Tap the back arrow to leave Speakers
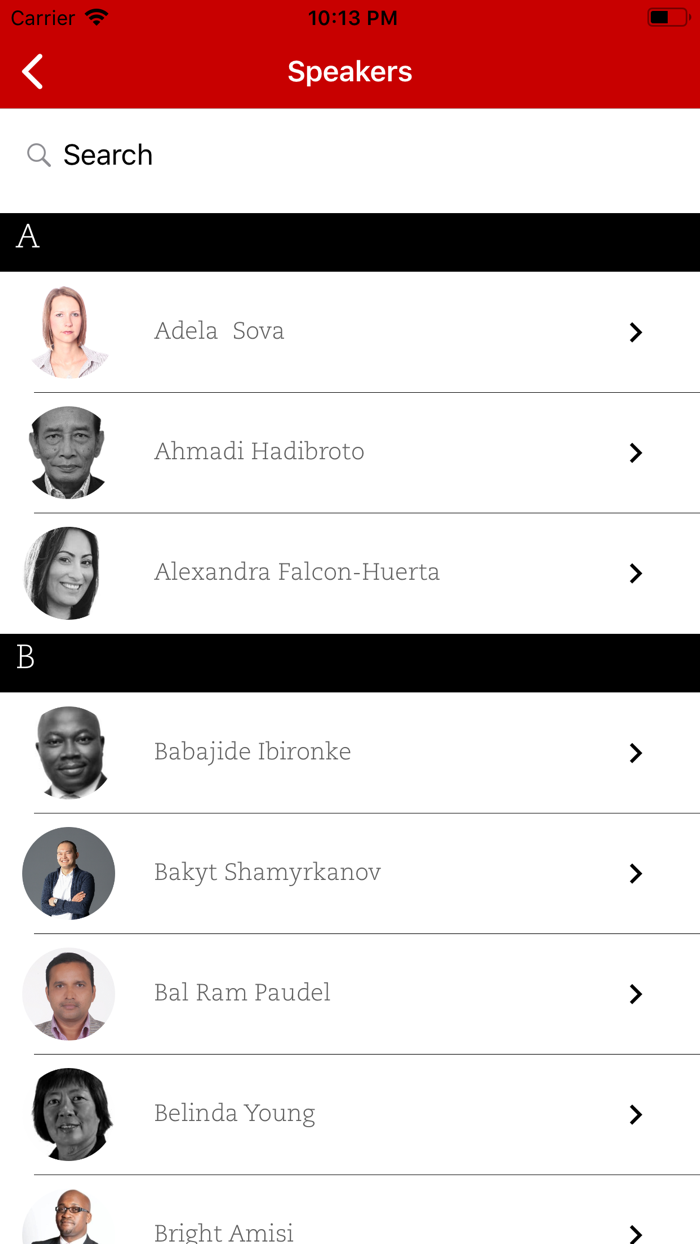Viewport: 700px width, 1244px height. 31,71
